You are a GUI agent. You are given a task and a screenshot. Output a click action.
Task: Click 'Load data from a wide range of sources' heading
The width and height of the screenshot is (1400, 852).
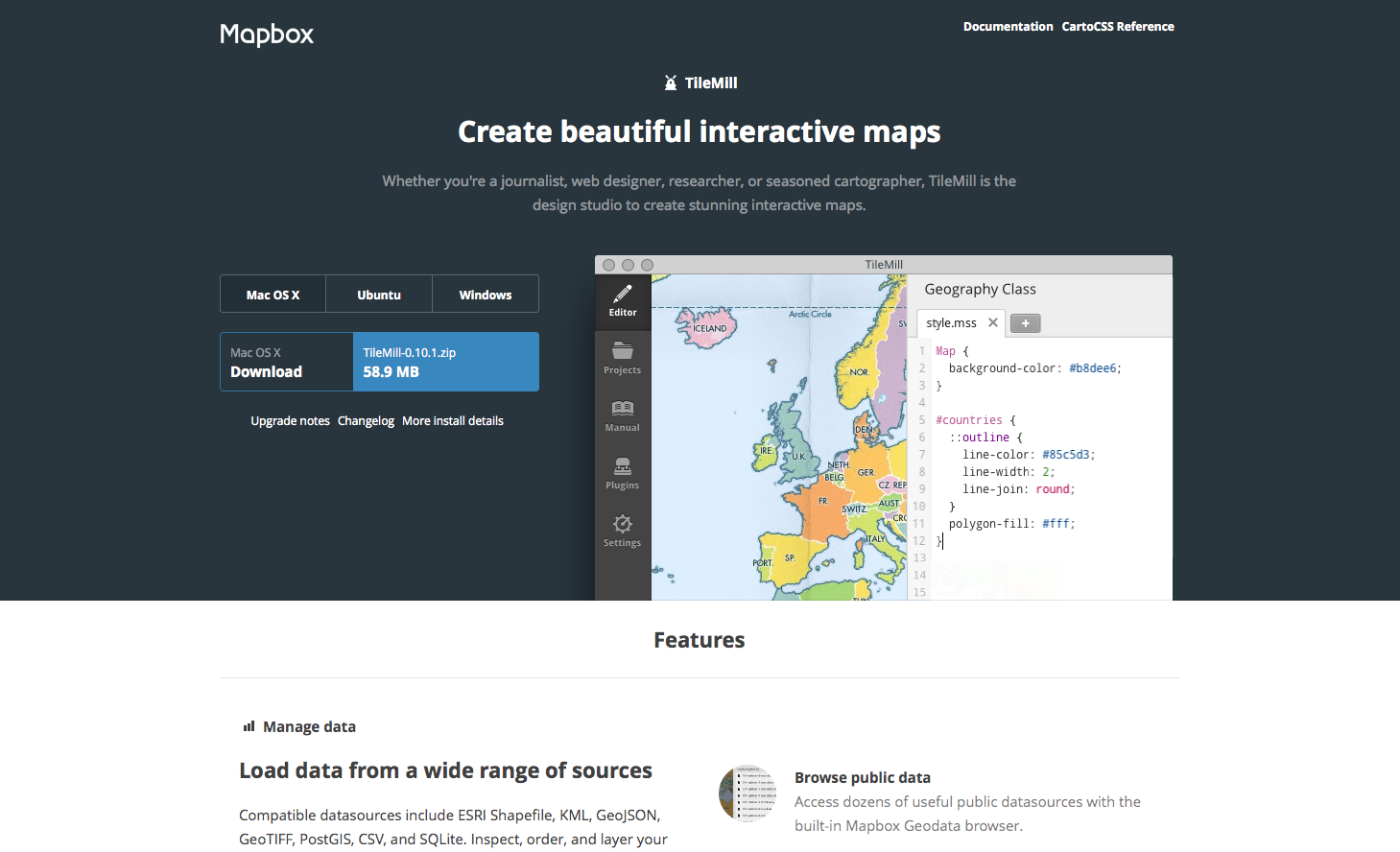coord(445,770)
